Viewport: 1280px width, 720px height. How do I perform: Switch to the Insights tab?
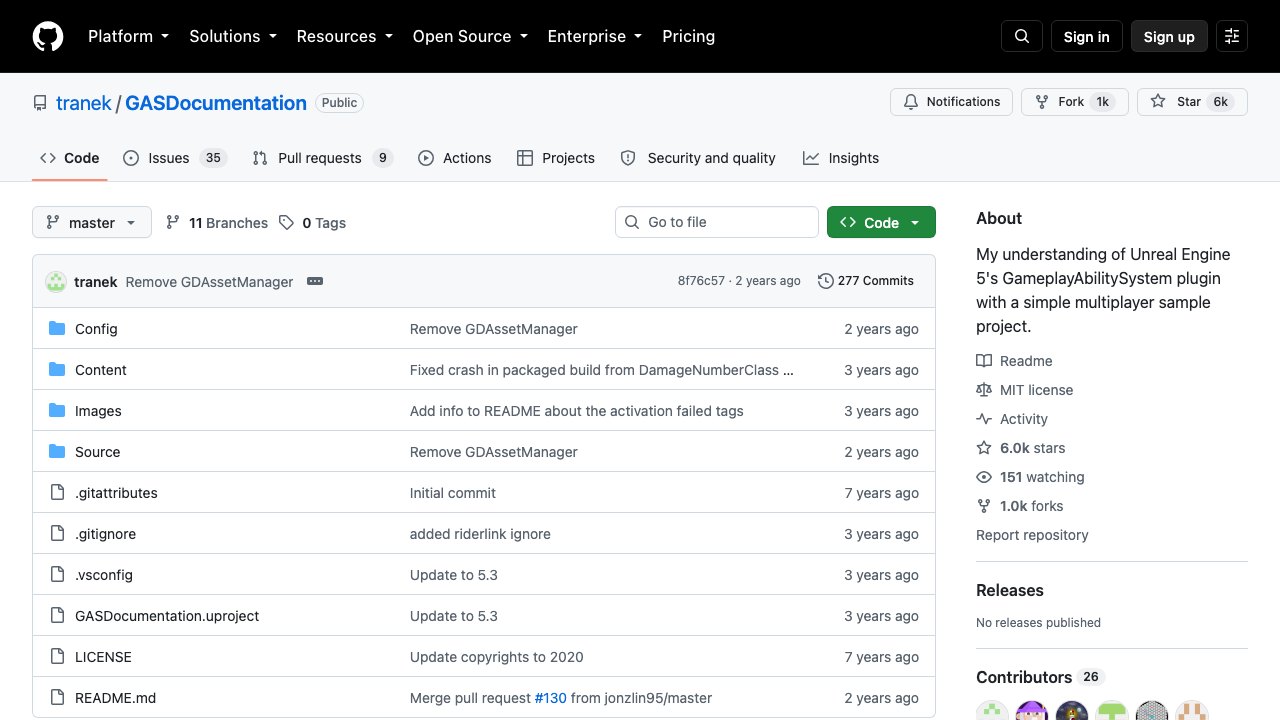click(x=841, y=158)
